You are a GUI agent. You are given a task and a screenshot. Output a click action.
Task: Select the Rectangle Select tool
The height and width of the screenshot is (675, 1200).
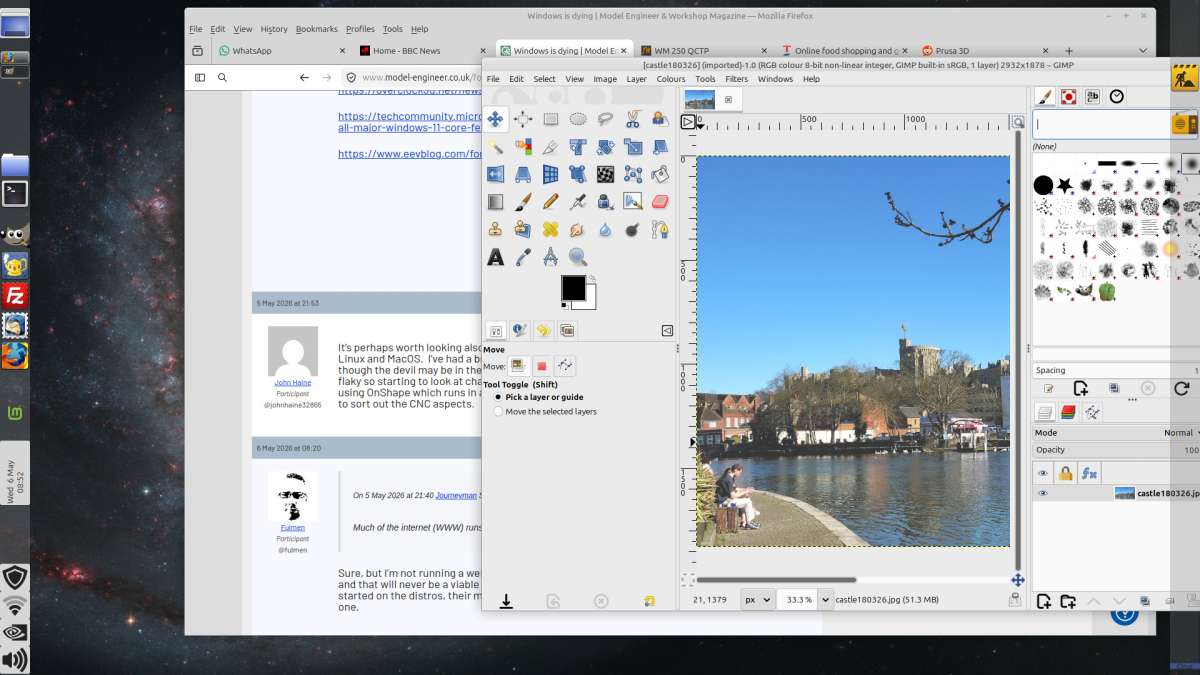[x=550, y=119]
